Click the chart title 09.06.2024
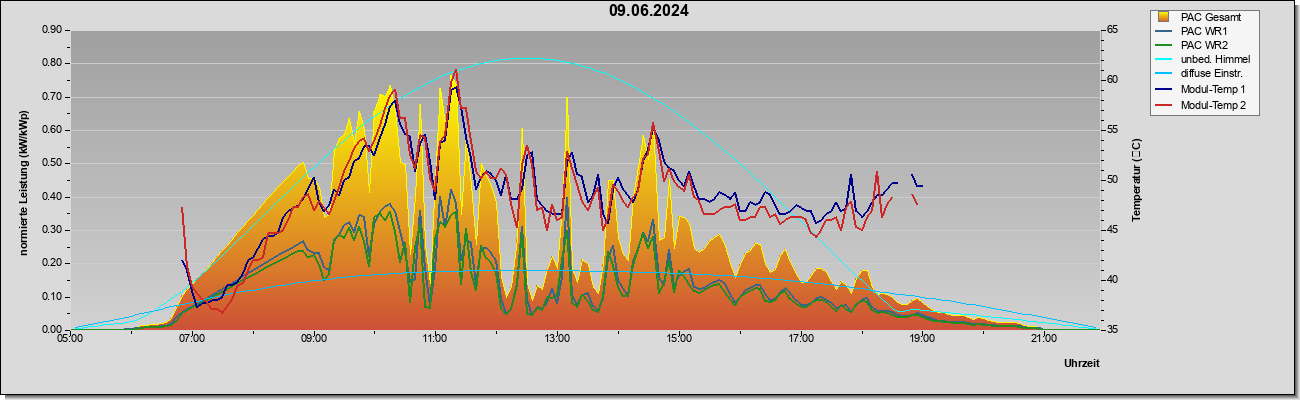 coord(649,12)
